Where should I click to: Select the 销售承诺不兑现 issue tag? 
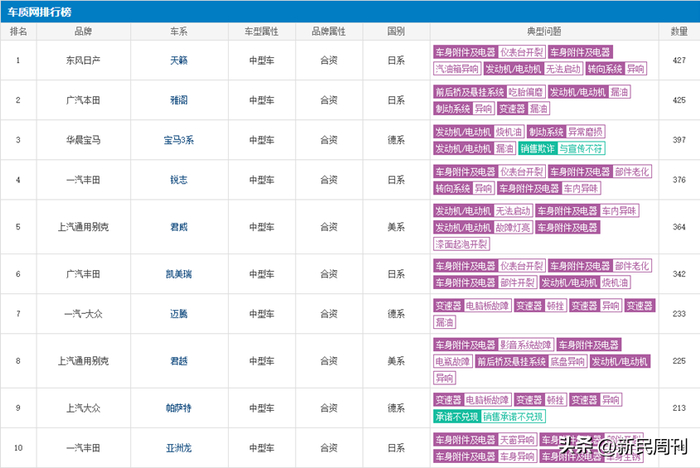click(x=513, y=417)
